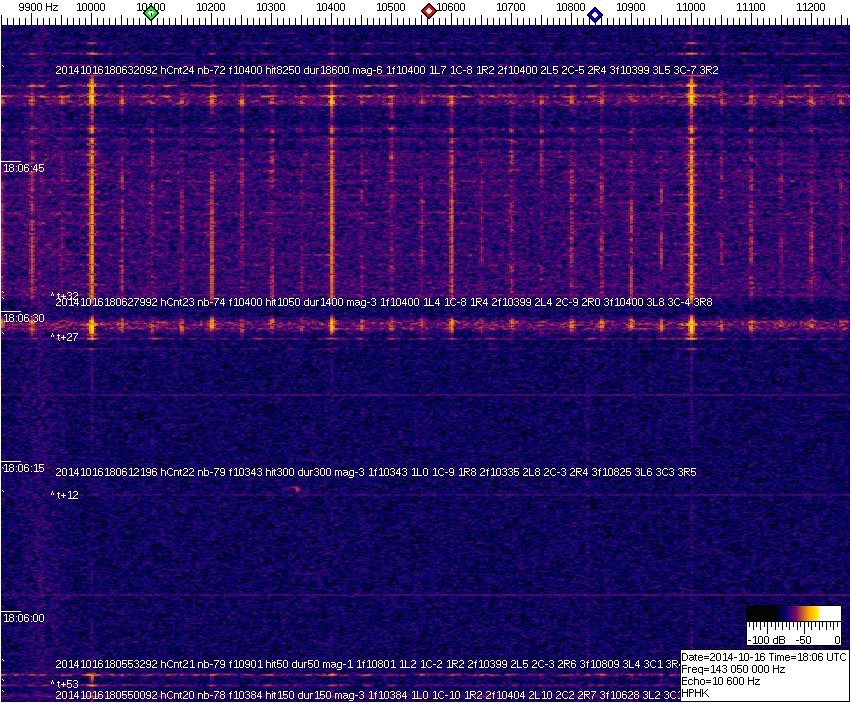This screenshot has height=703, width=851.
Task: Click the Echo=10 600 Hz info line
Action: point(721,680)
